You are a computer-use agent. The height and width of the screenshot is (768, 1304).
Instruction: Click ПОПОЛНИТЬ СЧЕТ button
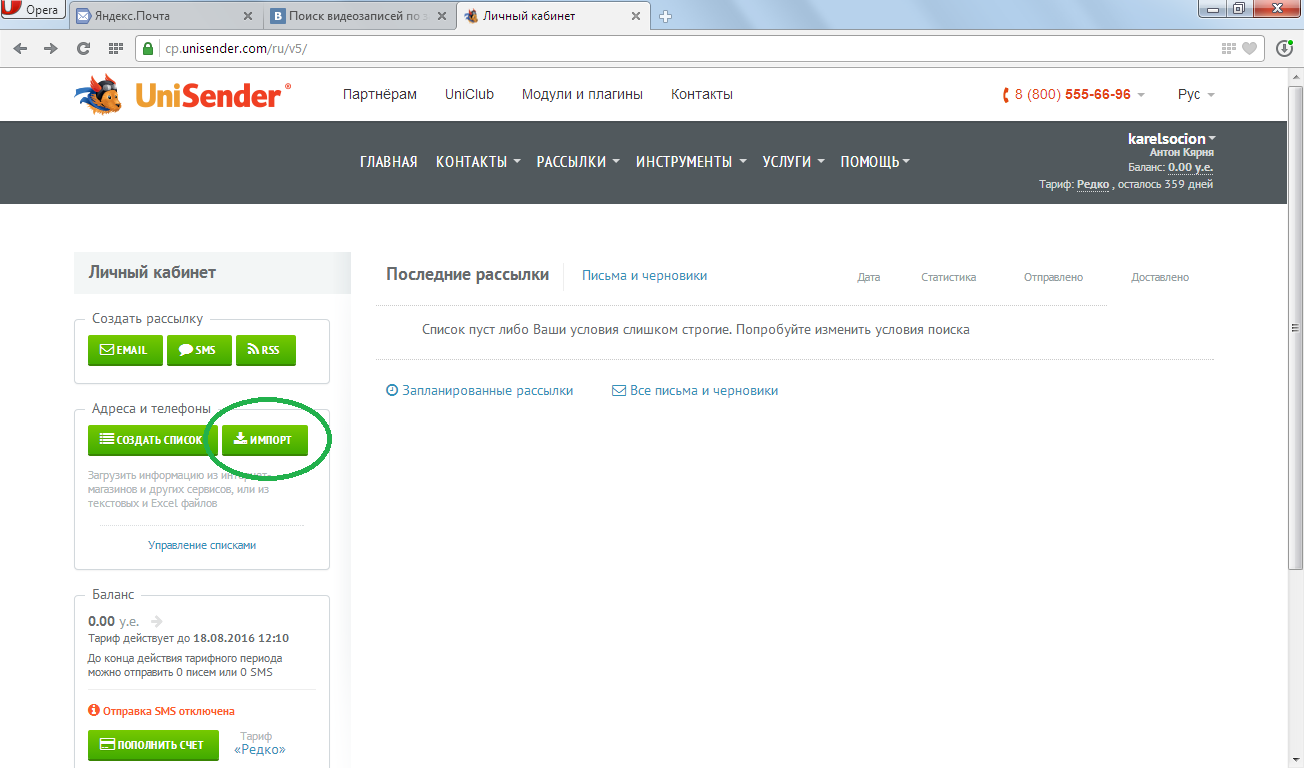[x=153, y=745]
